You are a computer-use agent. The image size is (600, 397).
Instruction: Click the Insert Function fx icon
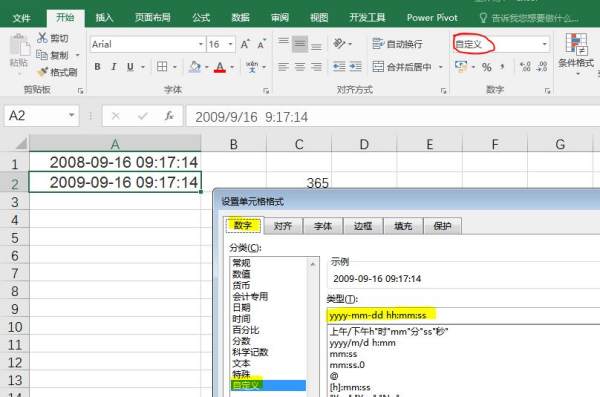169,116
